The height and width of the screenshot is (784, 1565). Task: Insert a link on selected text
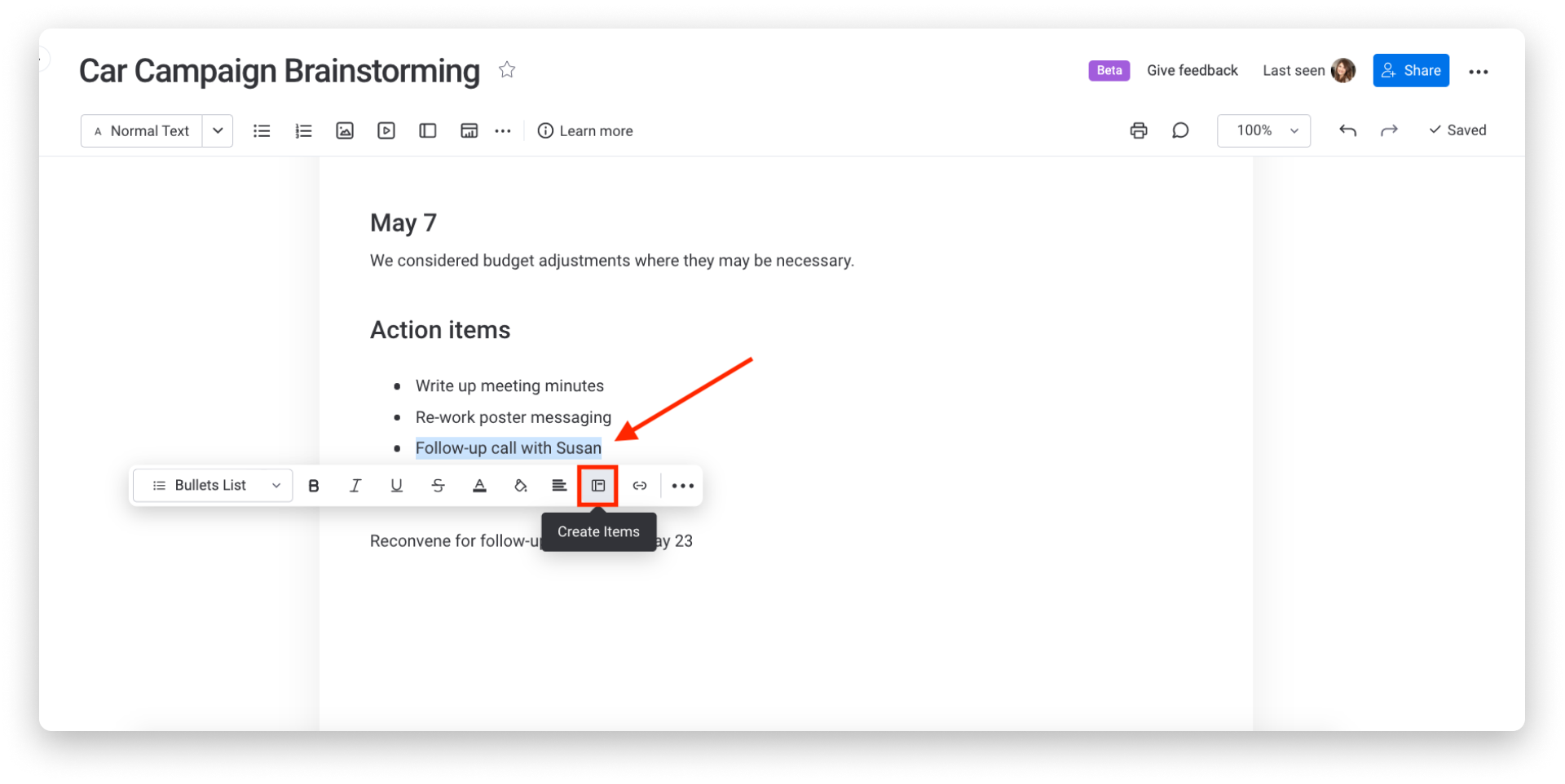[640, 486]
